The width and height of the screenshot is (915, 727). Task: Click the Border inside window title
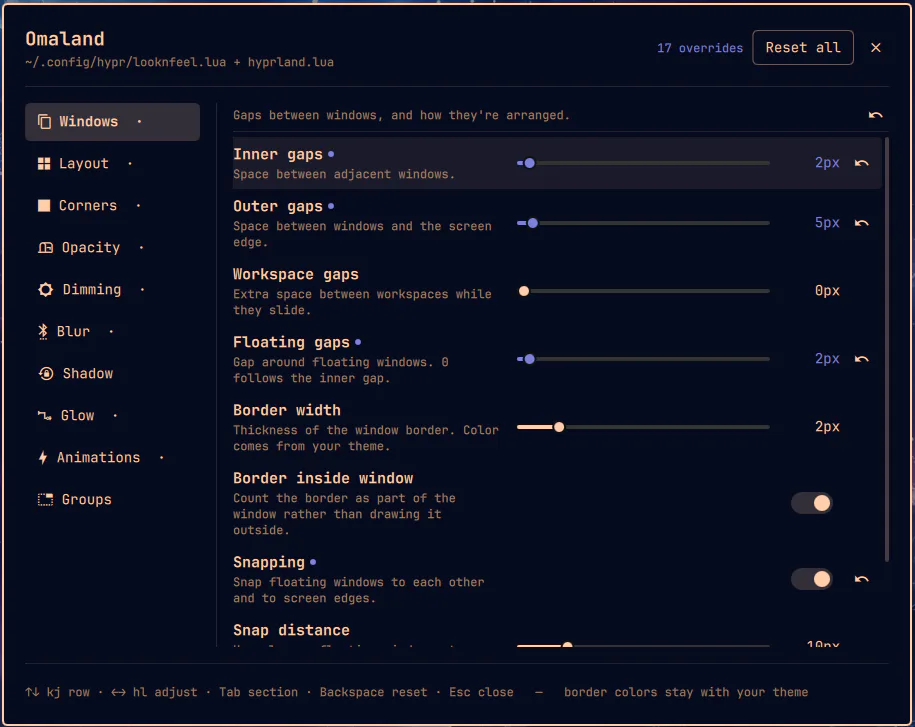click(323, 478)
